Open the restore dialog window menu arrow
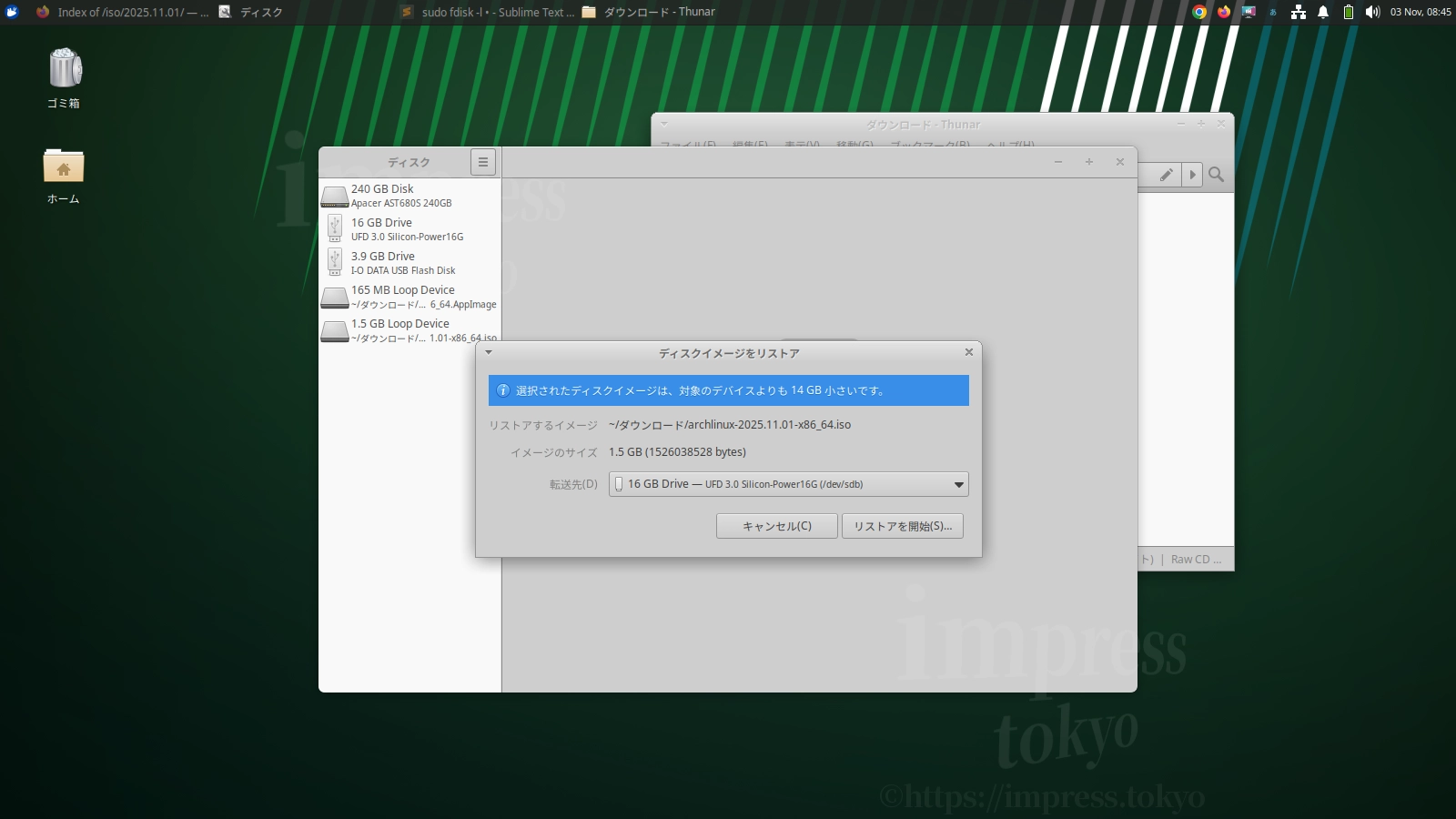The height and width of the screenshot is (819, 1456). (489, 352)
